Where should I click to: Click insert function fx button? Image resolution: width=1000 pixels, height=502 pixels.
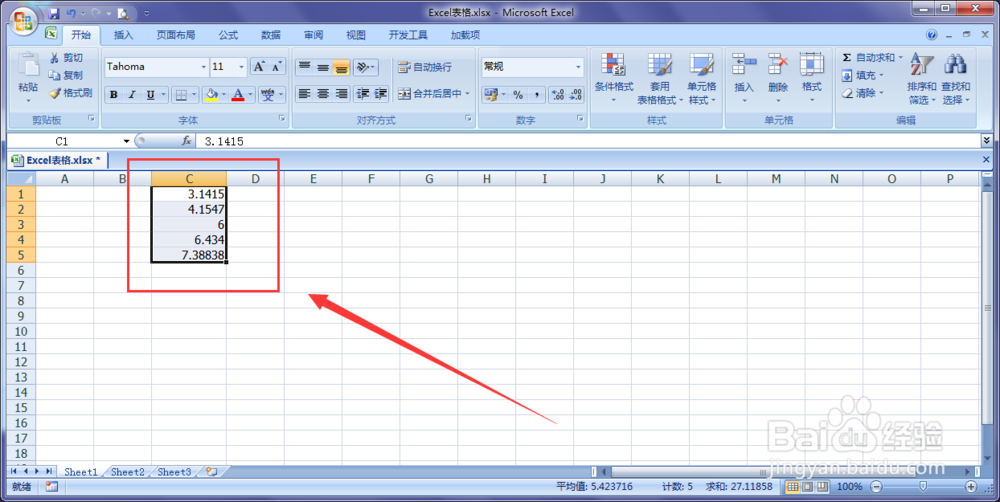click(187, 141)
